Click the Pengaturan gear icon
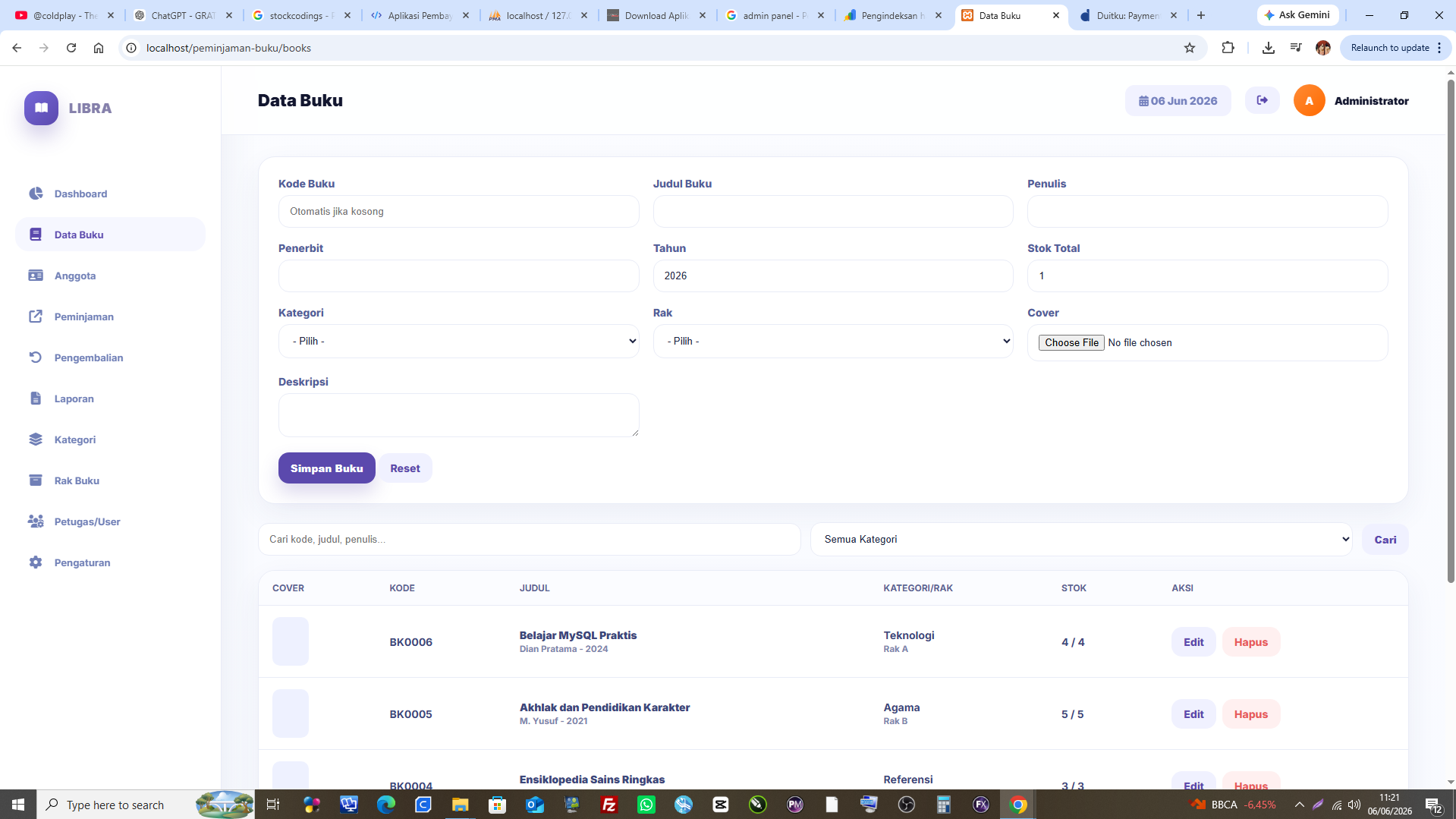 pyautogui.click(x=36, y=562)
